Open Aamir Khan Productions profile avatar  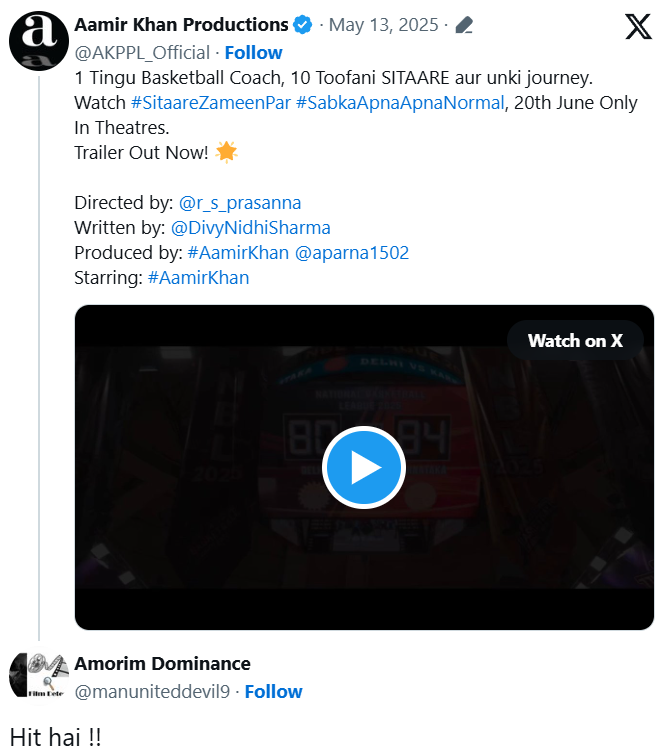(x=38, y=43)
